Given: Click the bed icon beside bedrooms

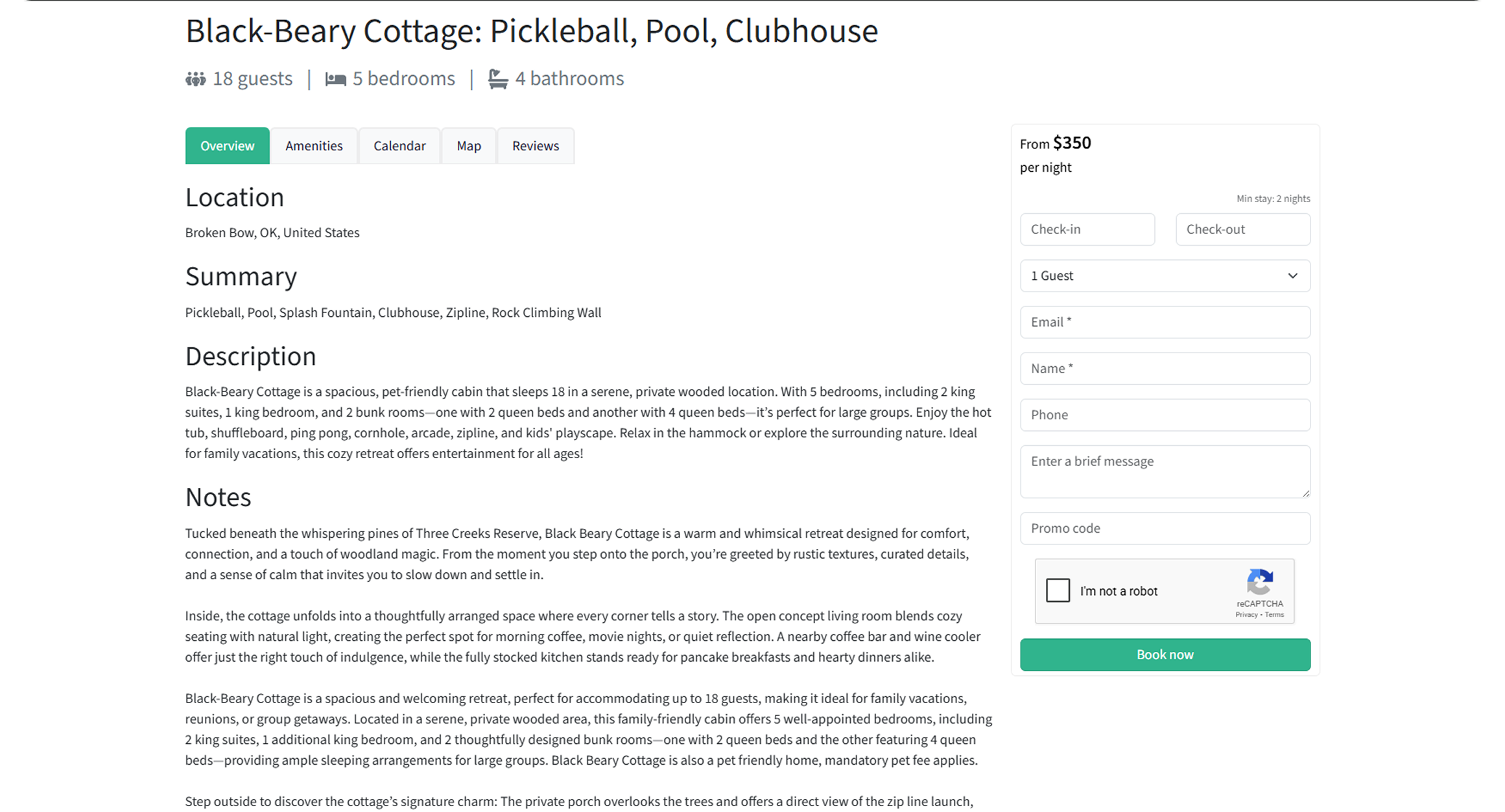Looking at the screenshot, I should click(x=335, y=79).
